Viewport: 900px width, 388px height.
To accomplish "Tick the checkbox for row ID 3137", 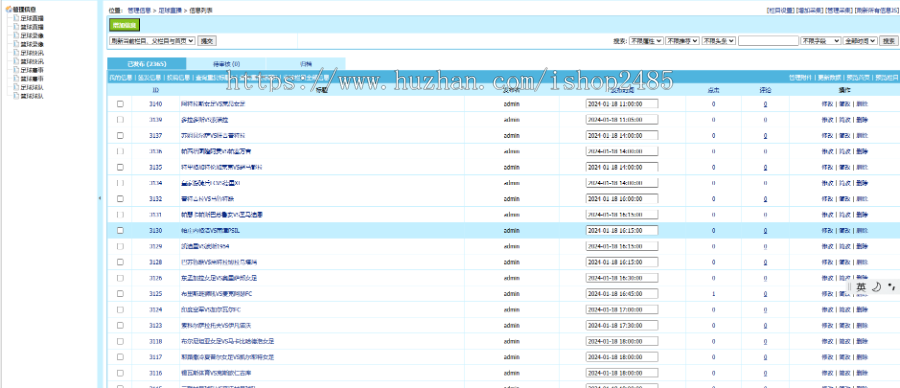I will pyautogui.click(x=120, y=135).
